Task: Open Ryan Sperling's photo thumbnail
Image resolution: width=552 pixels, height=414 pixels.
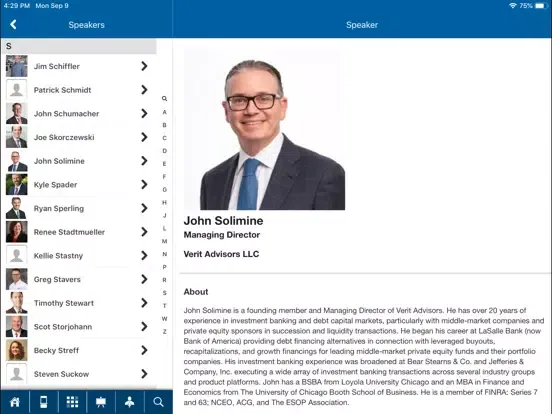Action: coord(17,208)
